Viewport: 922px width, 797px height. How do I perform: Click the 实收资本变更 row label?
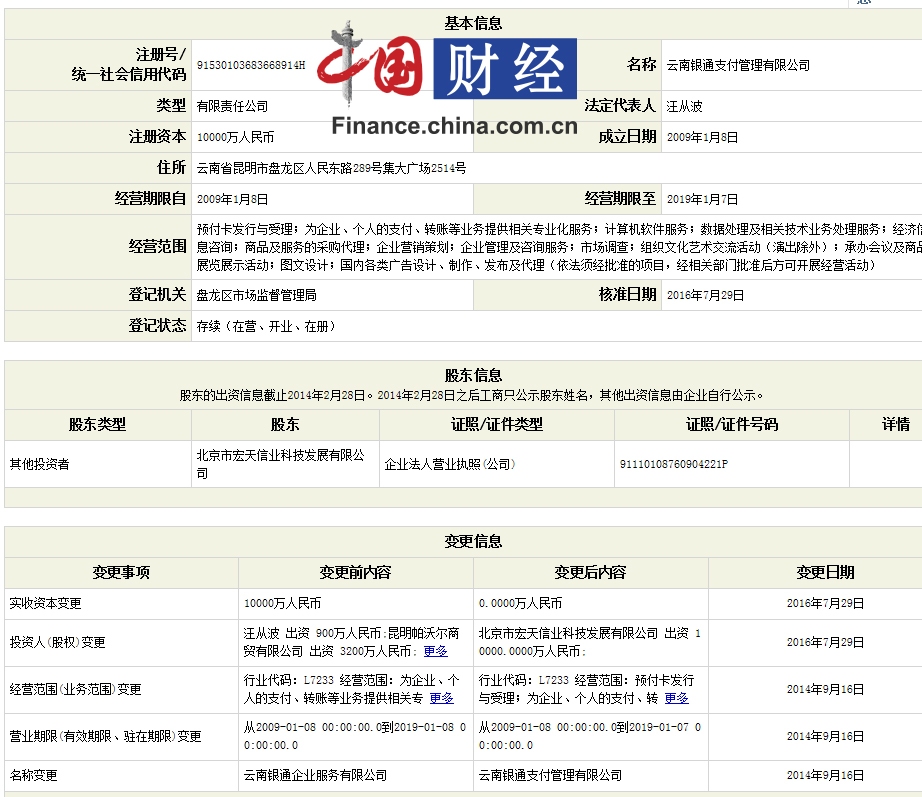[x=45, y=603]
